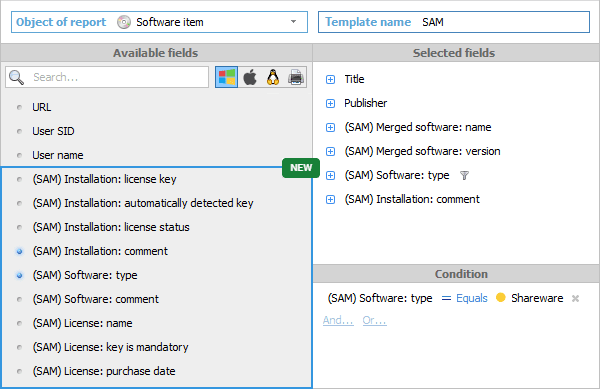Select (SAM) License: key is mandatory field
This screenshot has width=600, height=389.
tap(111, 347)
